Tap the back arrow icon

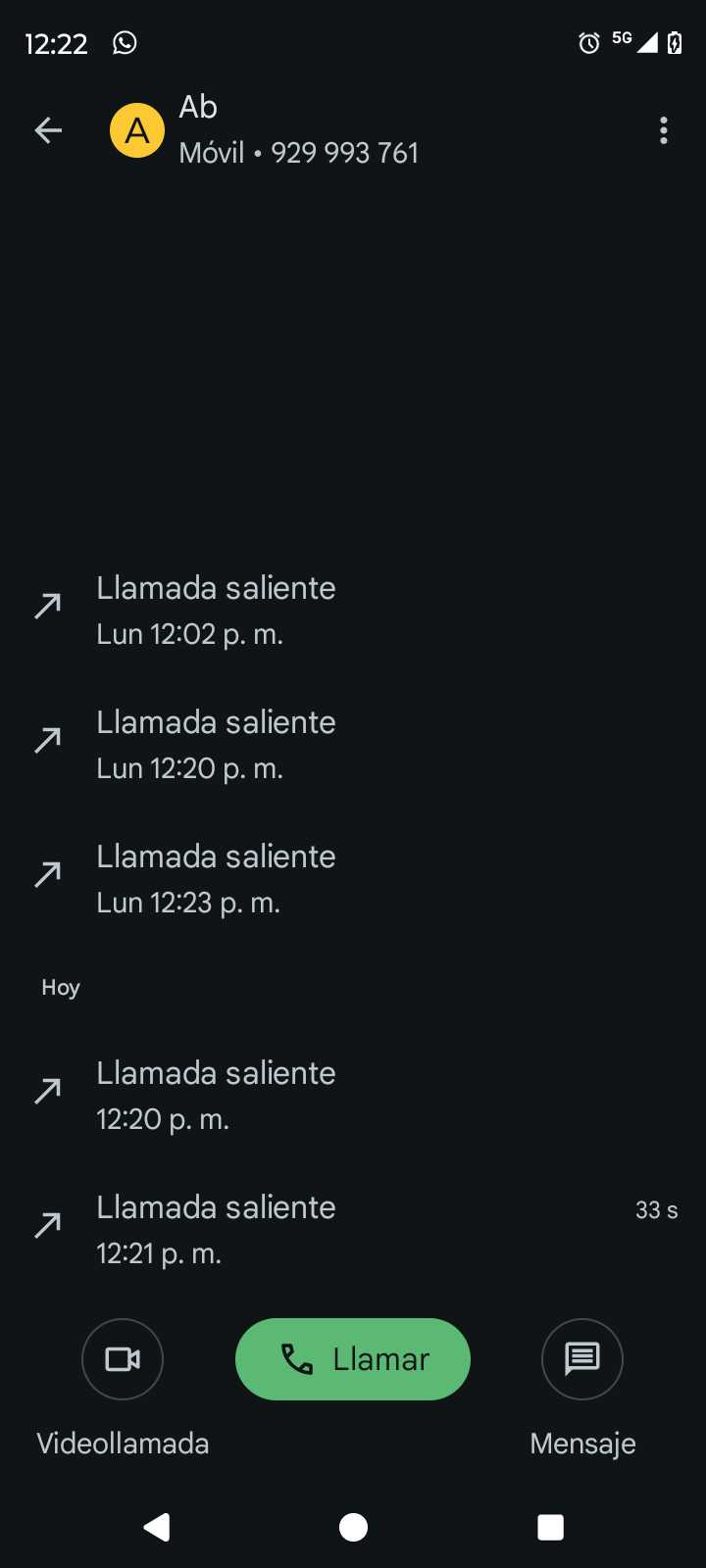point(48,130)
